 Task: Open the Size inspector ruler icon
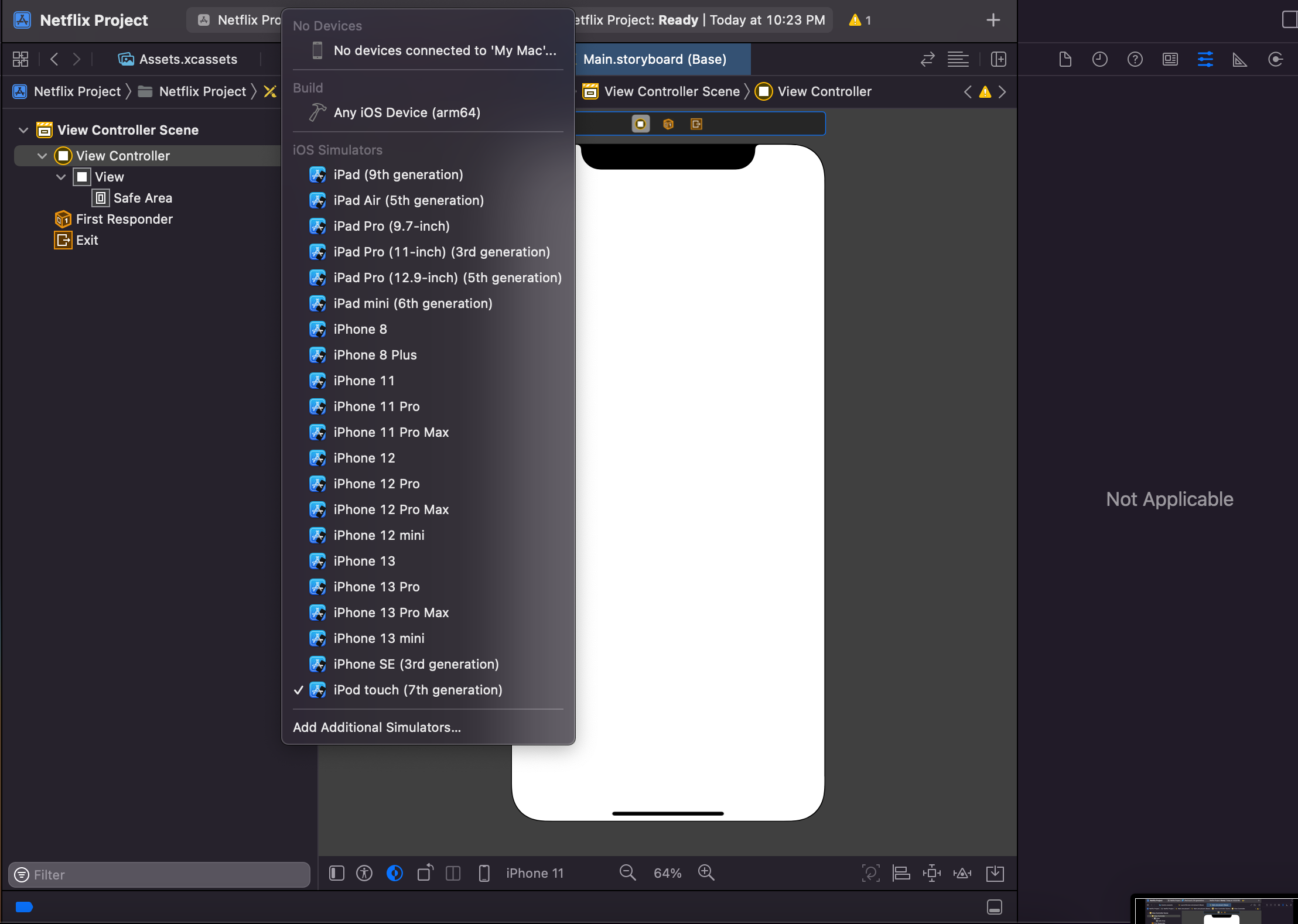pos(1239,59)
